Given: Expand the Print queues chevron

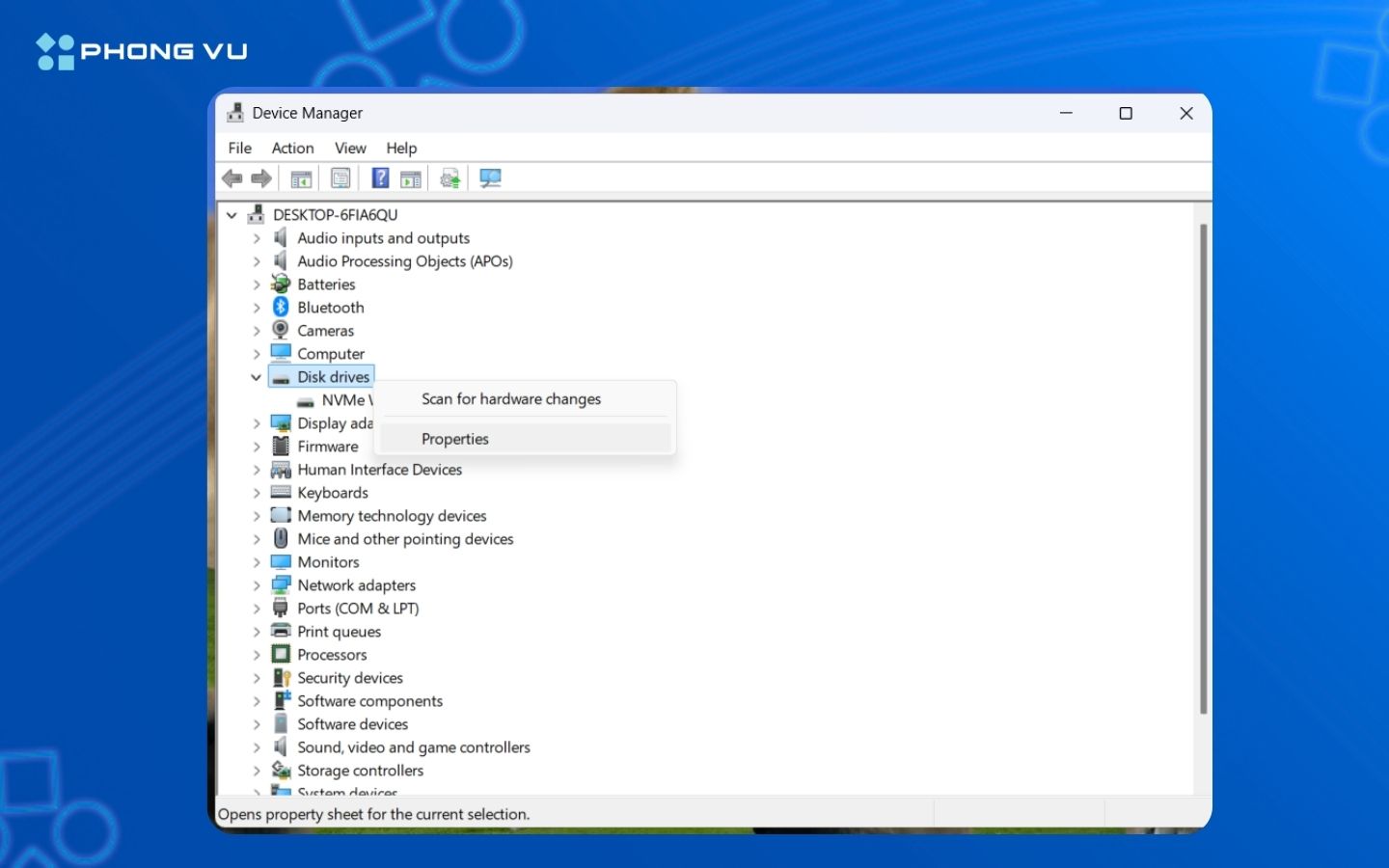Looking at the screenshot, I should 257,632.
